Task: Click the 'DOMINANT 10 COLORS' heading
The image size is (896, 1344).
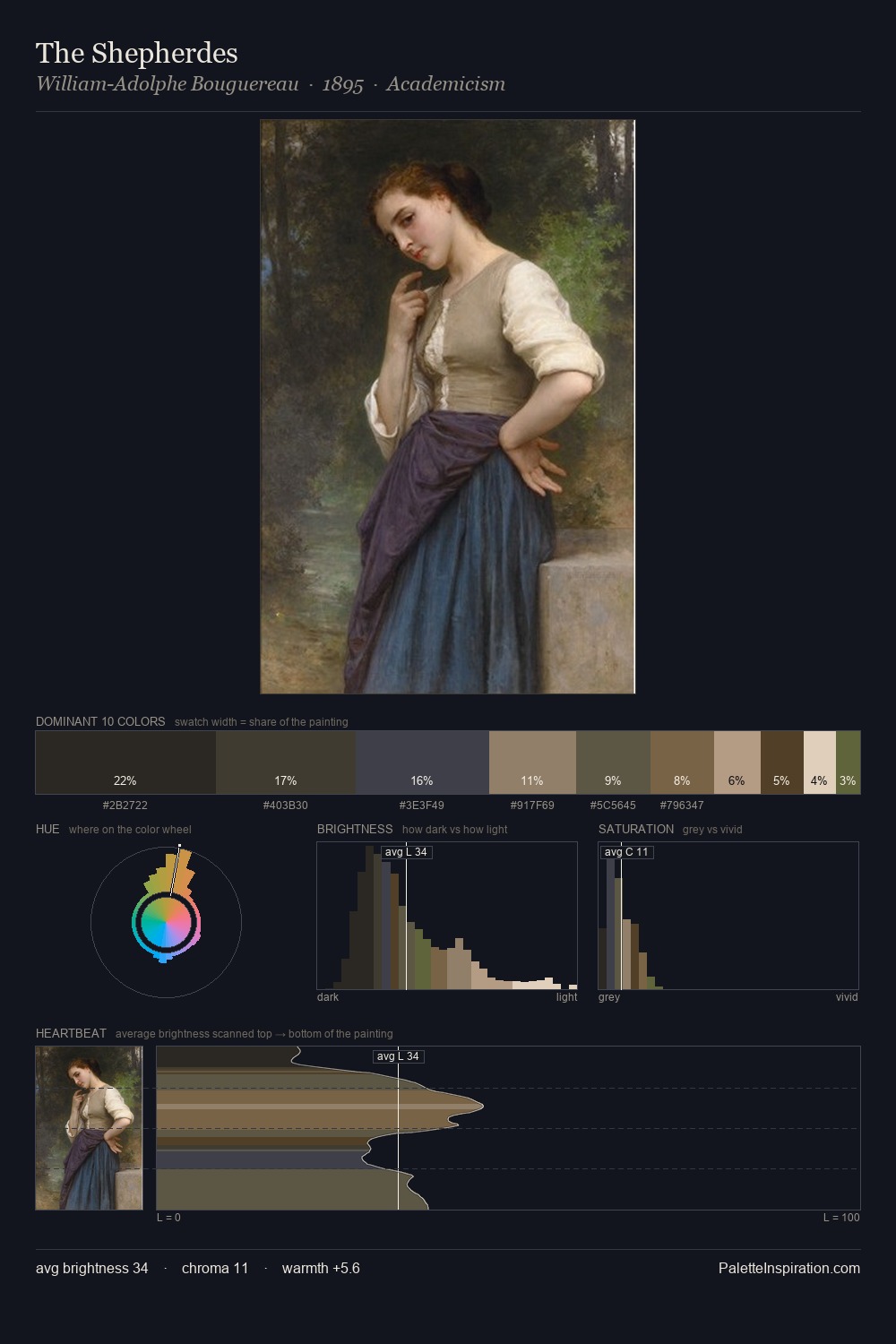Action: [x=100, y=721]
